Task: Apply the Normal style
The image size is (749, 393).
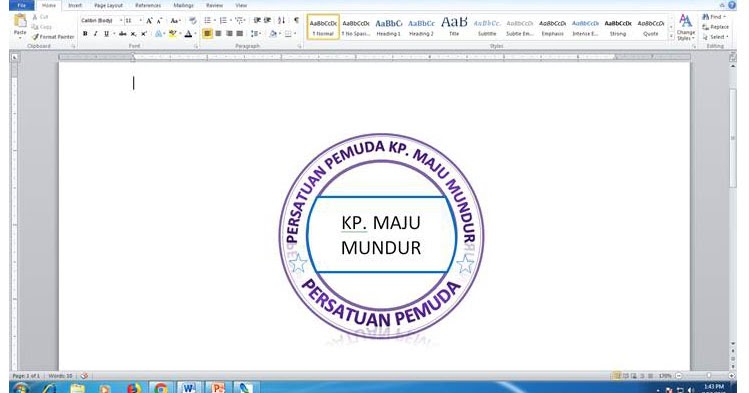Action: pyautogui.click(x=323, y=27)
